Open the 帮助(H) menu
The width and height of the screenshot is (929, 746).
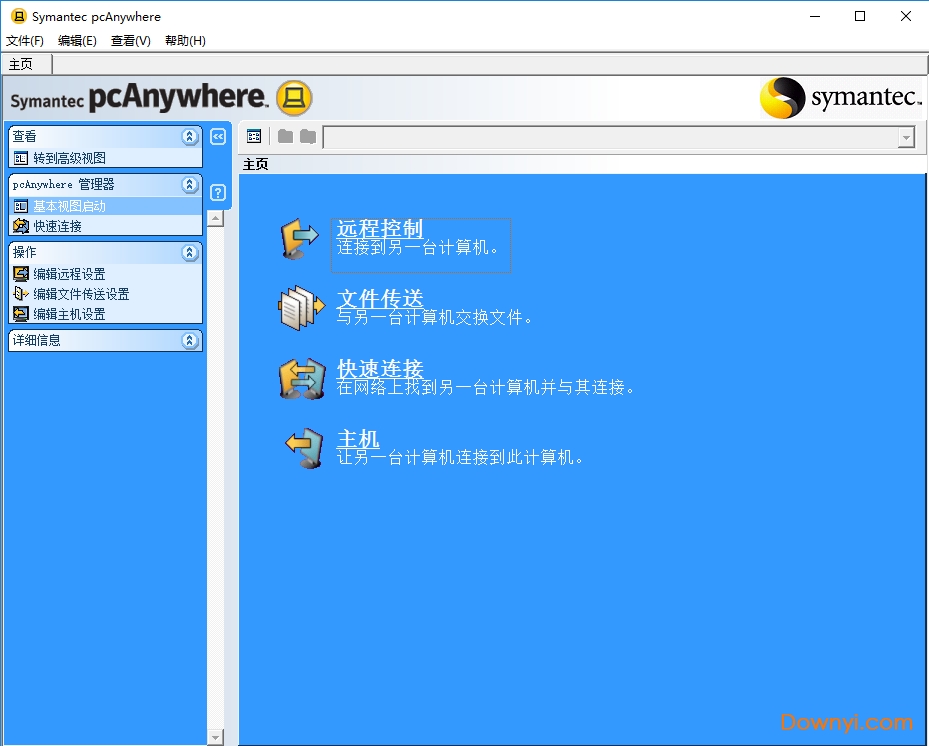(185, 41)
